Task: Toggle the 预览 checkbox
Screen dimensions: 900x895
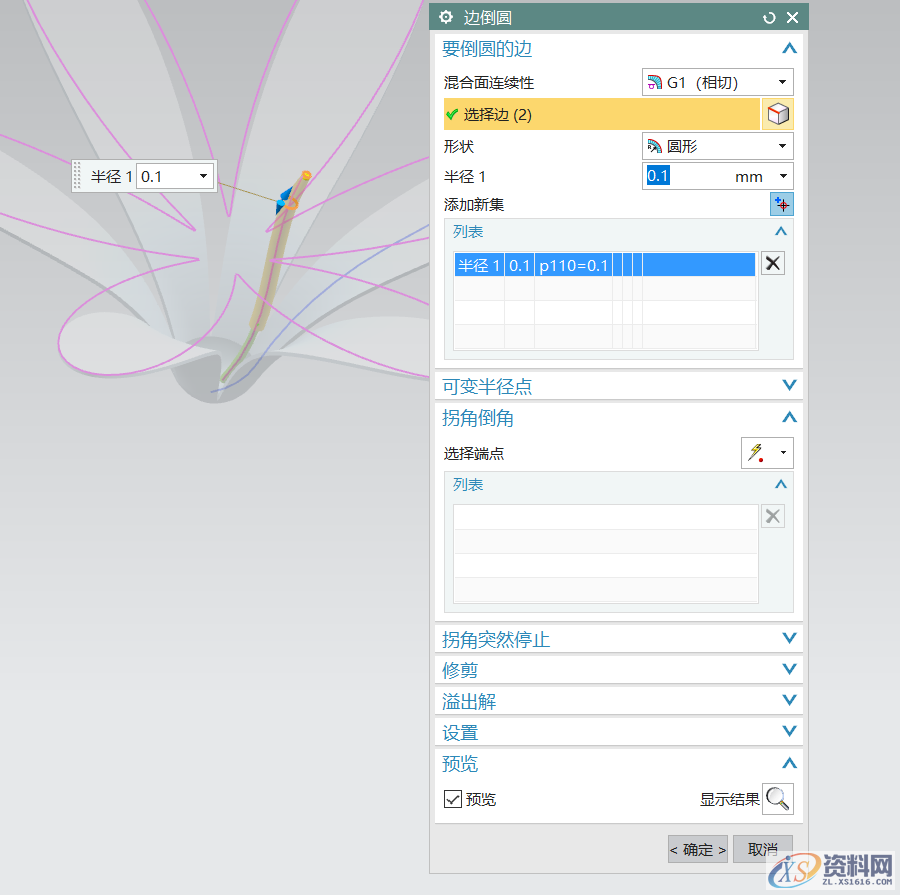Action: [453, 799]
